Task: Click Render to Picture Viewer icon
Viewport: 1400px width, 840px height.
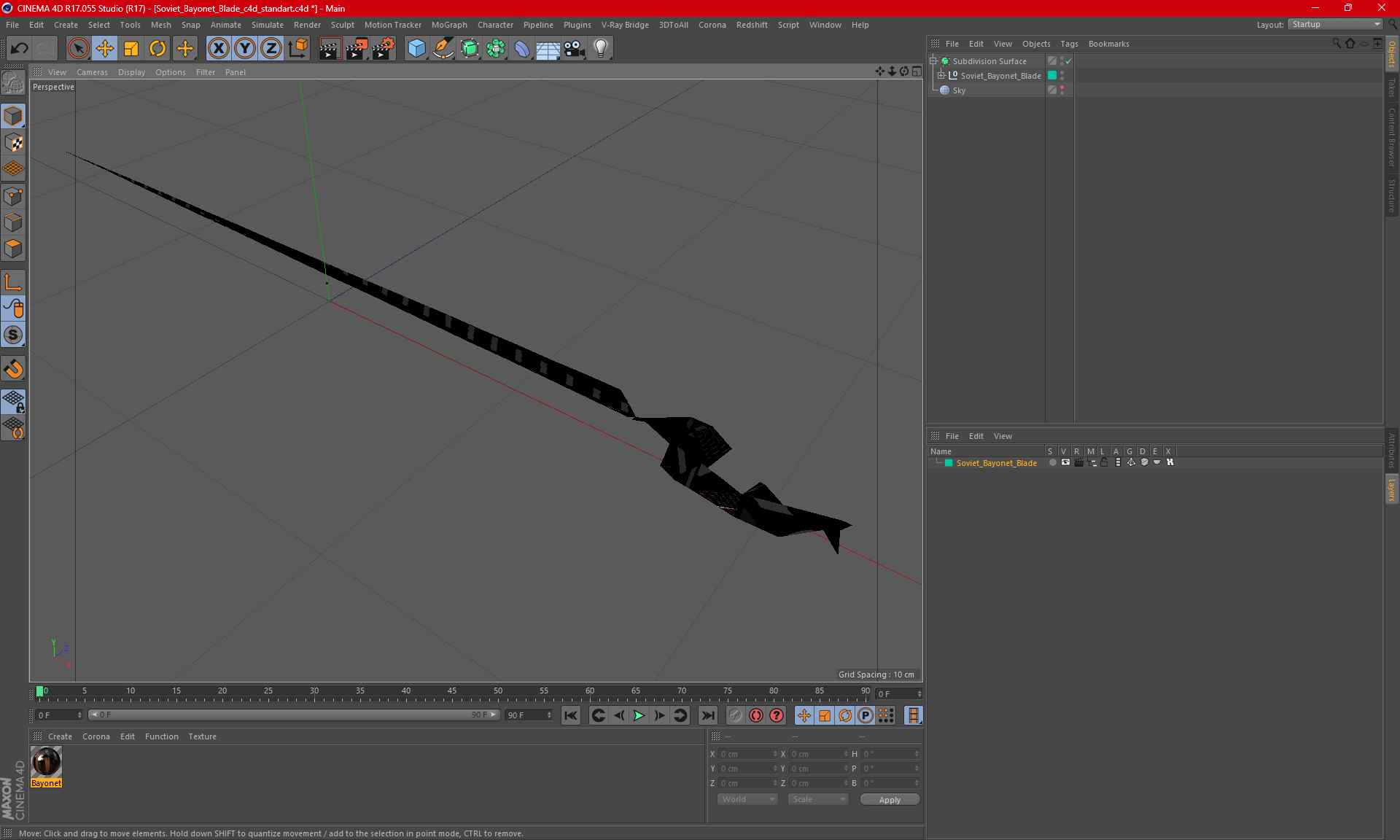Action: coord(357,49)
